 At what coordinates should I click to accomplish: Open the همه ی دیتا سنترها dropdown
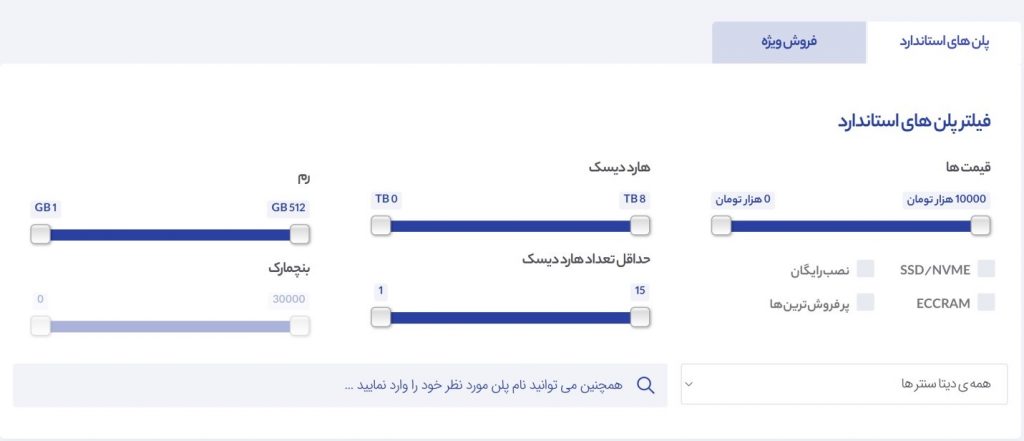point(844,384)
